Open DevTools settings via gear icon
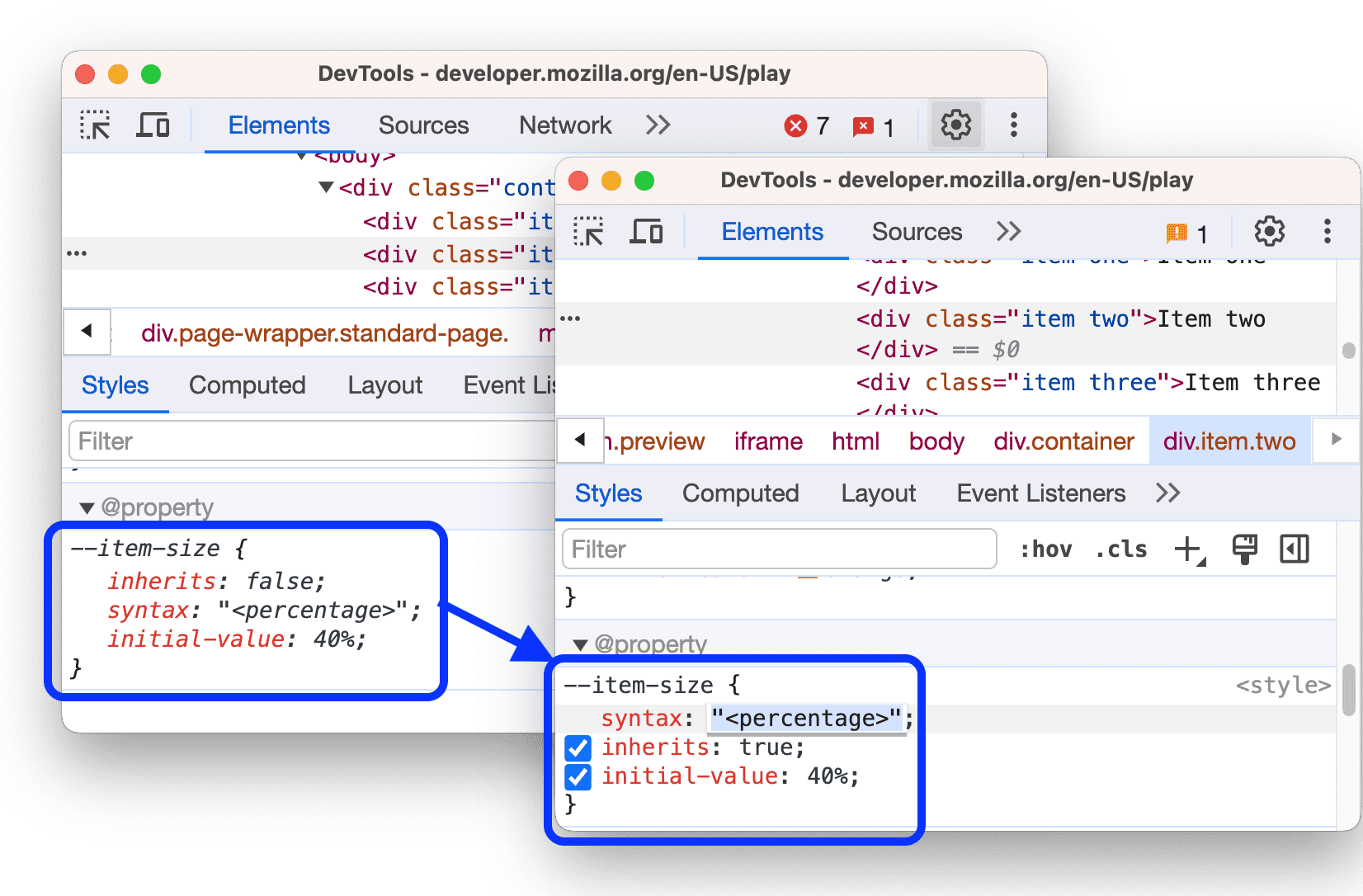The height and width of the screenshot is (896, 1363). point(1268,232)
